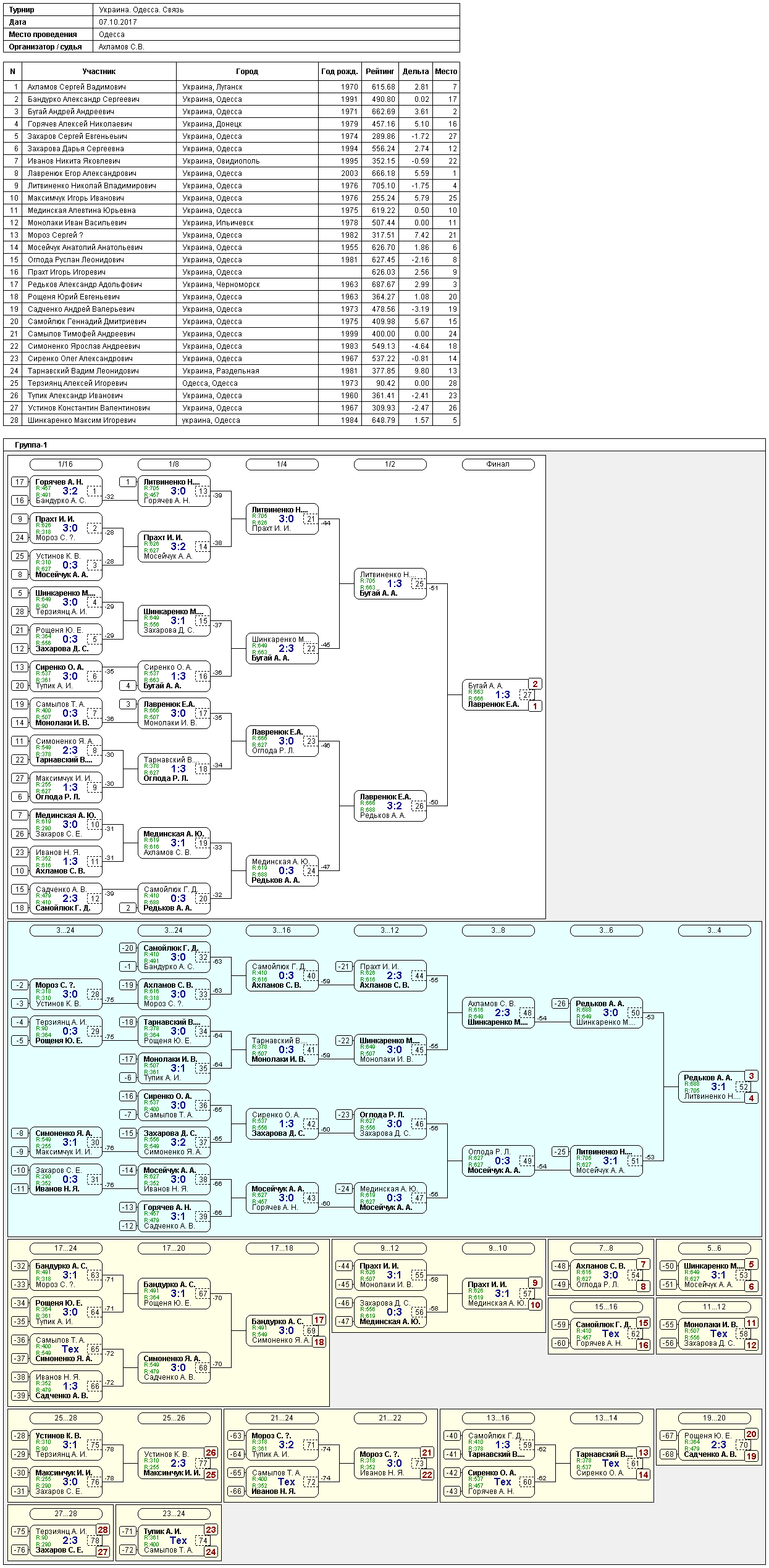Viewport: 769px width, 1568px height.
Task: Click place badge 2 next to Бугай А. А.
Action: (535, 684)
